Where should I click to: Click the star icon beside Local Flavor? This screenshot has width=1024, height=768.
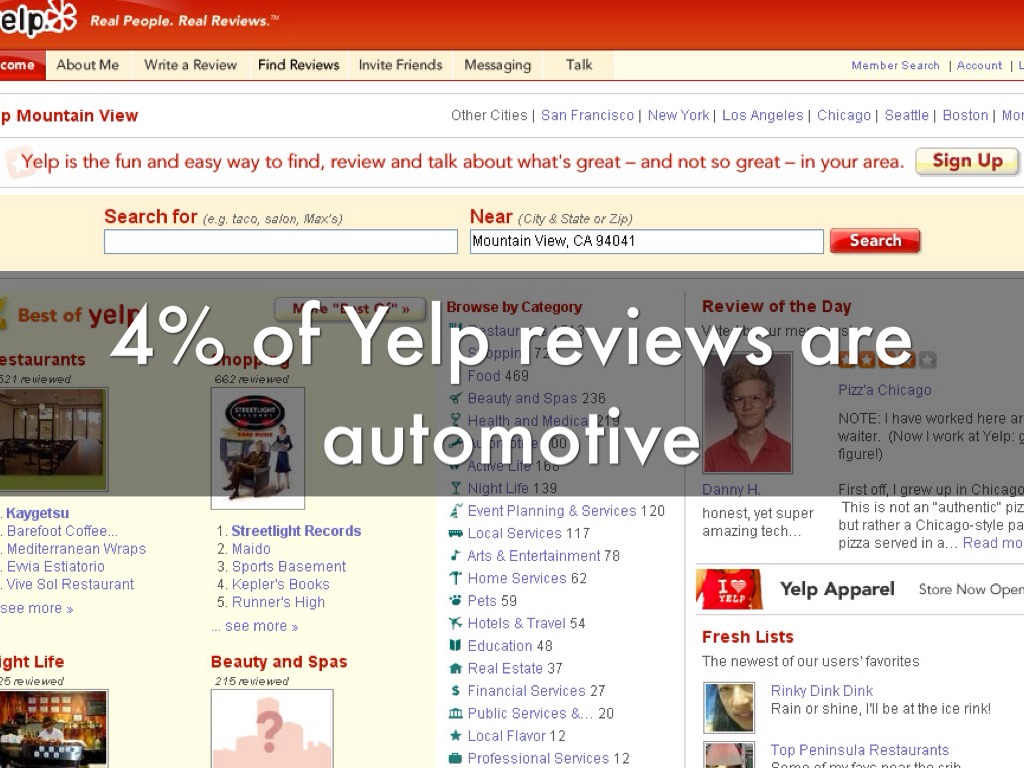(456, 736)
